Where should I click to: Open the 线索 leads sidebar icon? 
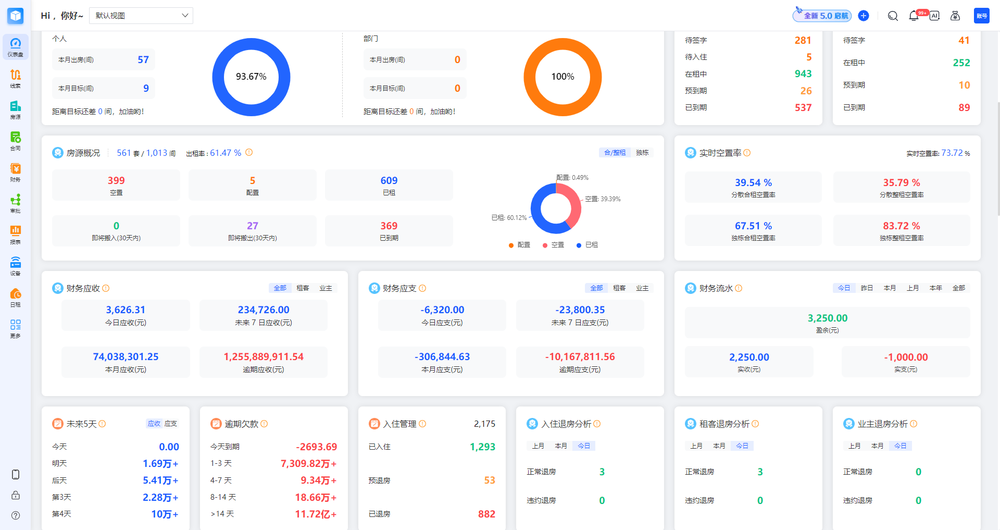(x=15, y=78)
